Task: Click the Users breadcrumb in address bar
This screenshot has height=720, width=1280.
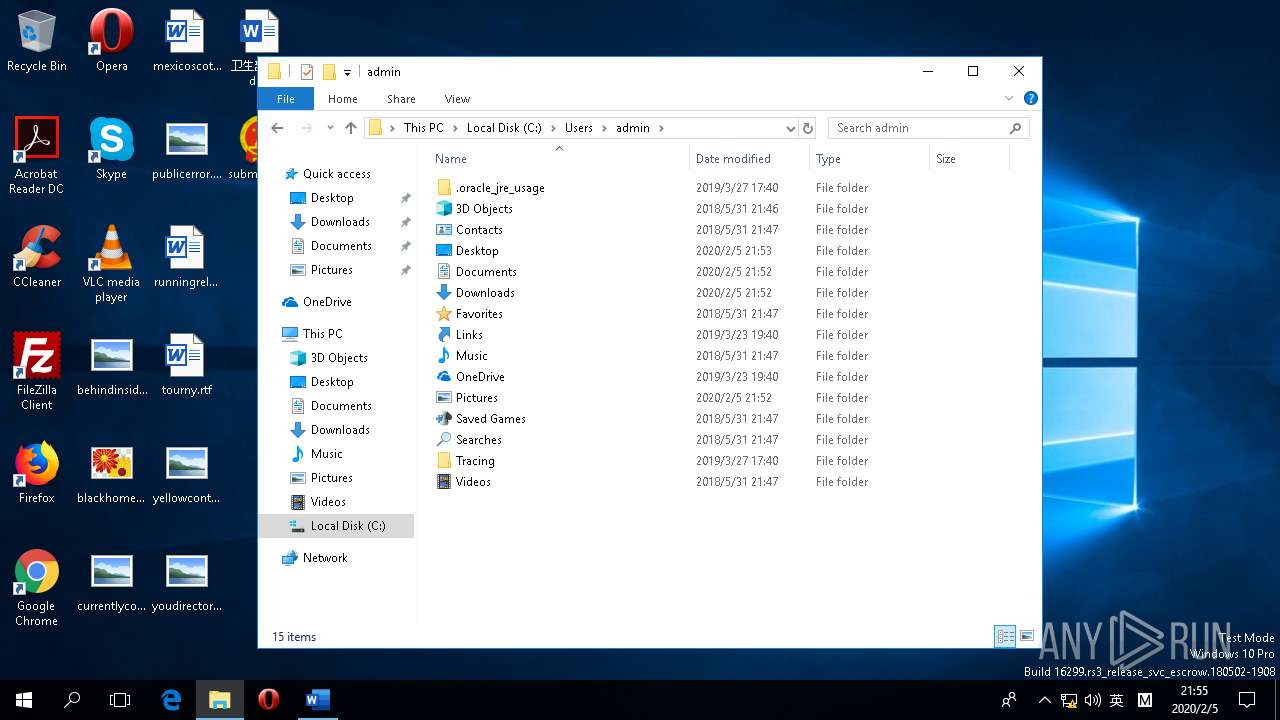Action: click(579, 128)
